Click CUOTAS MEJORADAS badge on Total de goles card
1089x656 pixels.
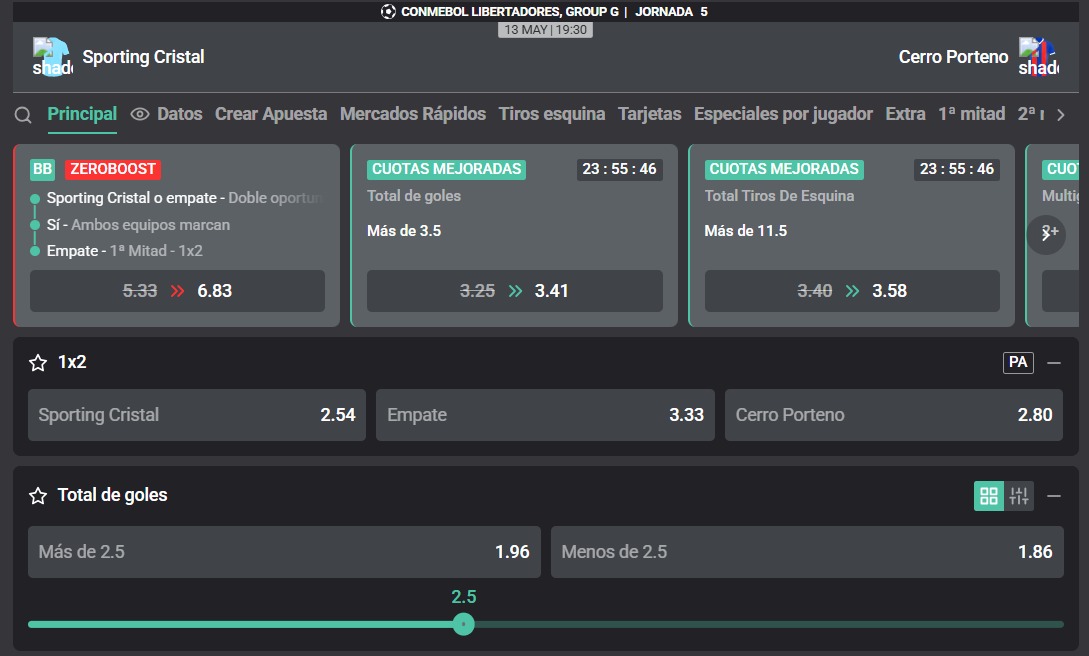447,169
